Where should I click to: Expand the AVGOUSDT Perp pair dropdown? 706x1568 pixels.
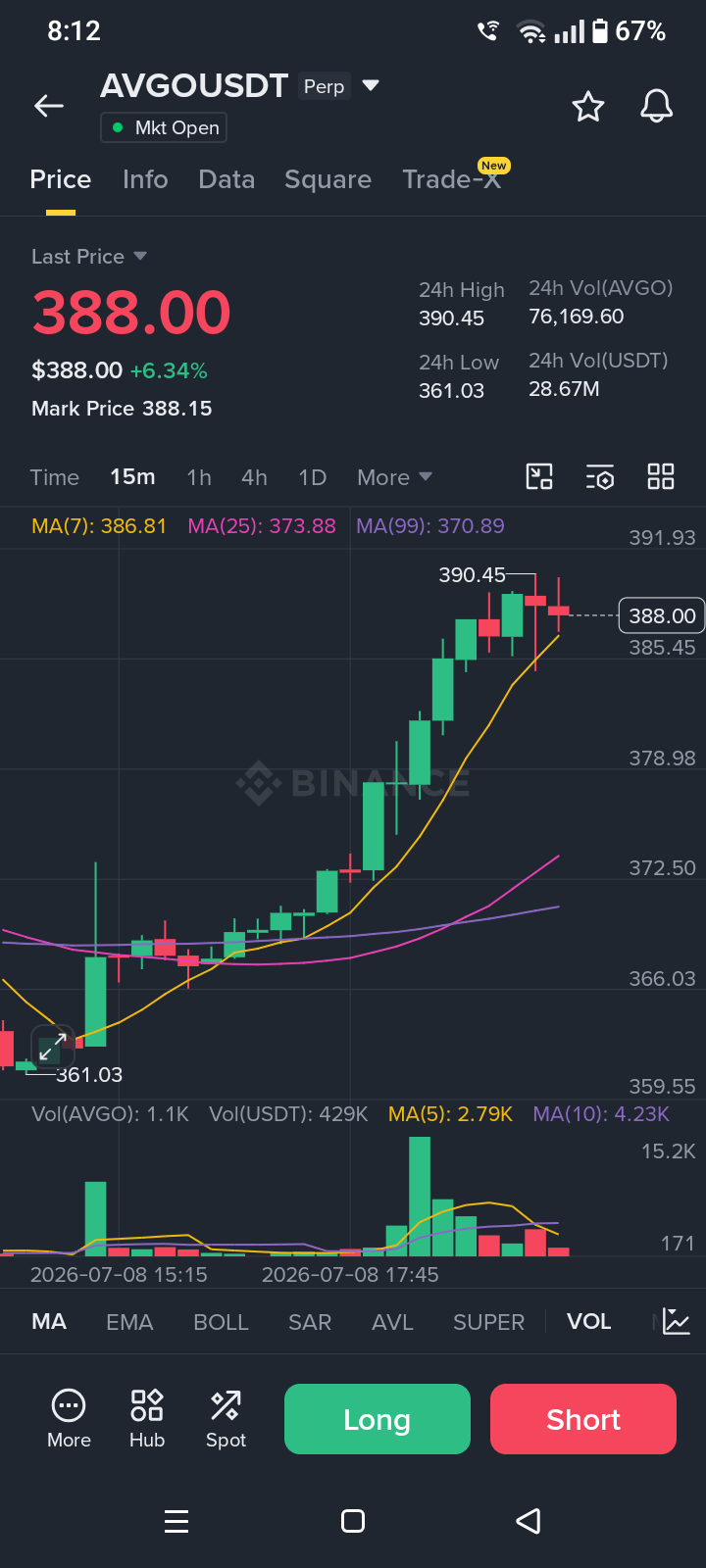click(371, 85)
